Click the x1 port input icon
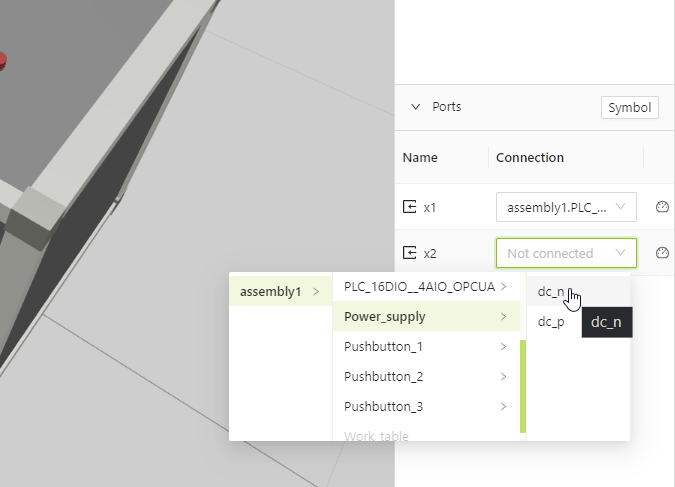675x487 pixels. (409, 207)
